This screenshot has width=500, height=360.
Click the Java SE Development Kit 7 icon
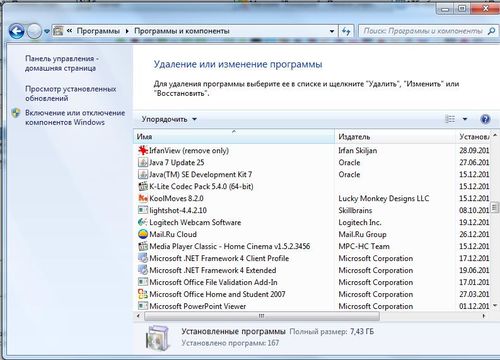point(143,174)
